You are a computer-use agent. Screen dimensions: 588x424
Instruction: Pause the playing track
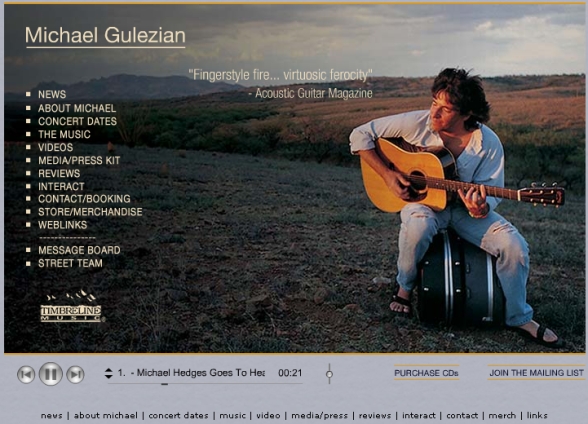click(x=51, y=374)
